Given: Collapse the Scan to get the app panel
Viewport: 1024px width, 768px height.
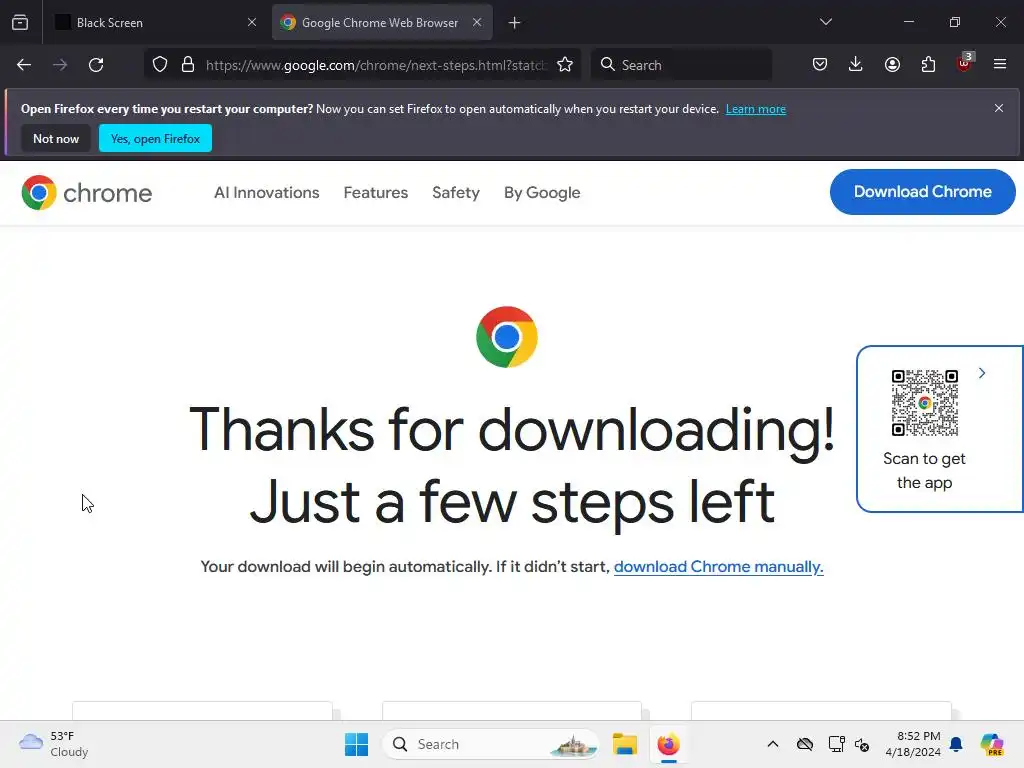Looking at the screenshot, I should 982,373.
